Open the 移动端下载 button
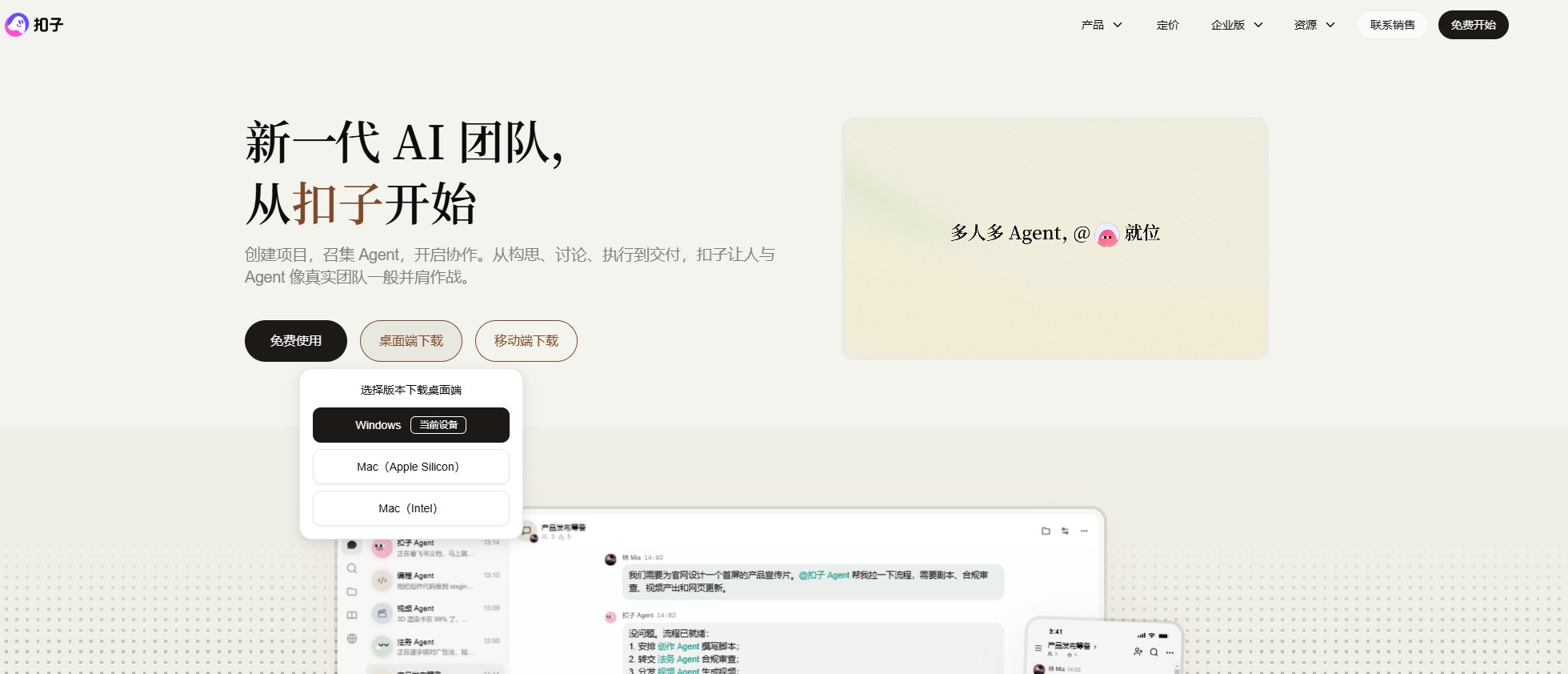The image size is (1568, 674). pyautogui.click(x=526, y=341)
